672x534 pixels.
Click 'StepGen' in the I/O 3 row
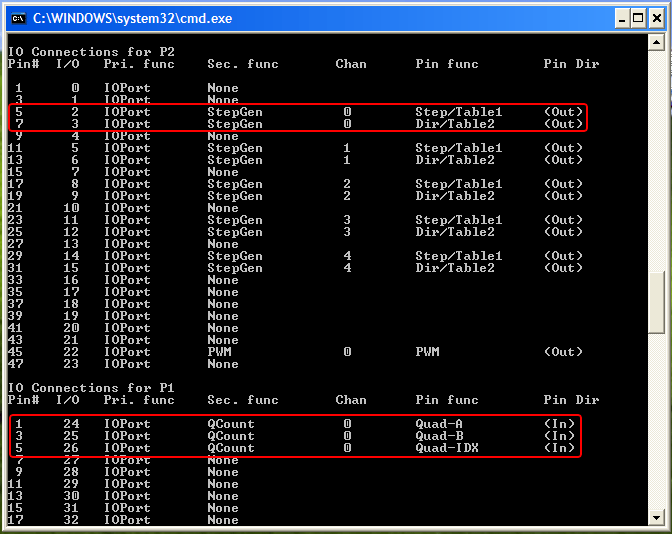pyautogui.click(x=235, y=124)
